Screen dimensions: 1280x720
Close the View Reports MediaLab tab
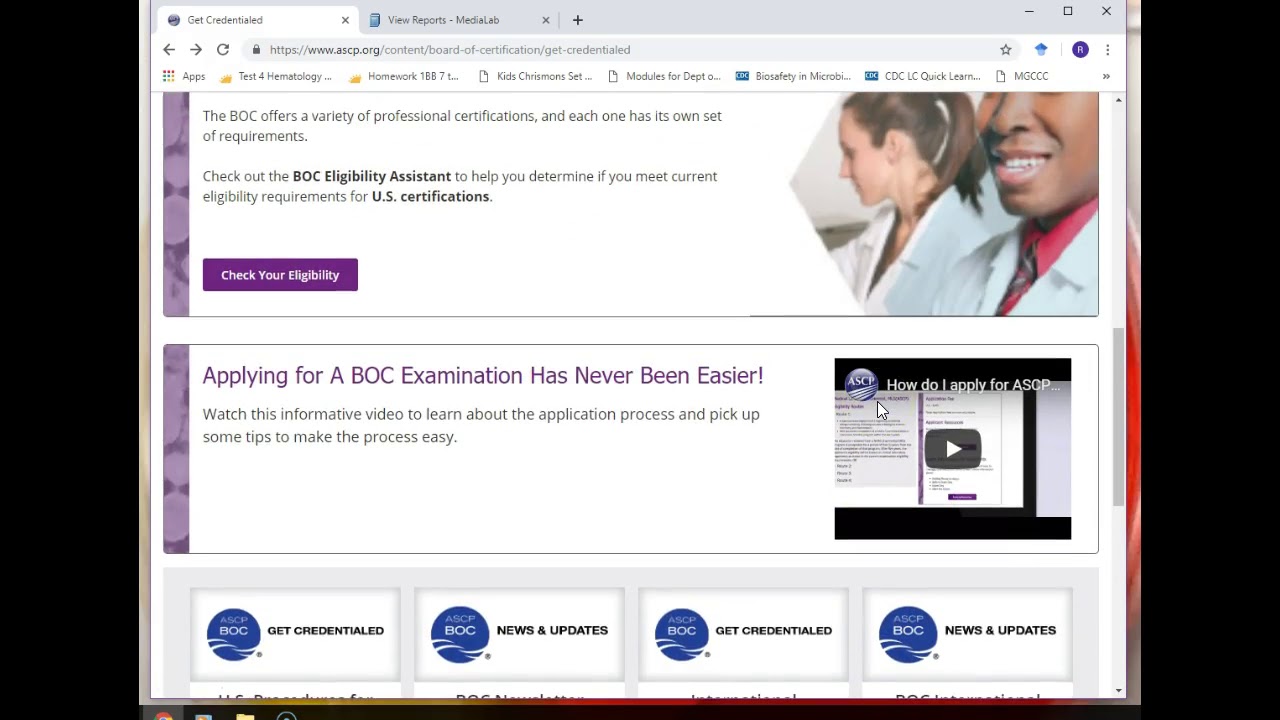coord(546,20)
